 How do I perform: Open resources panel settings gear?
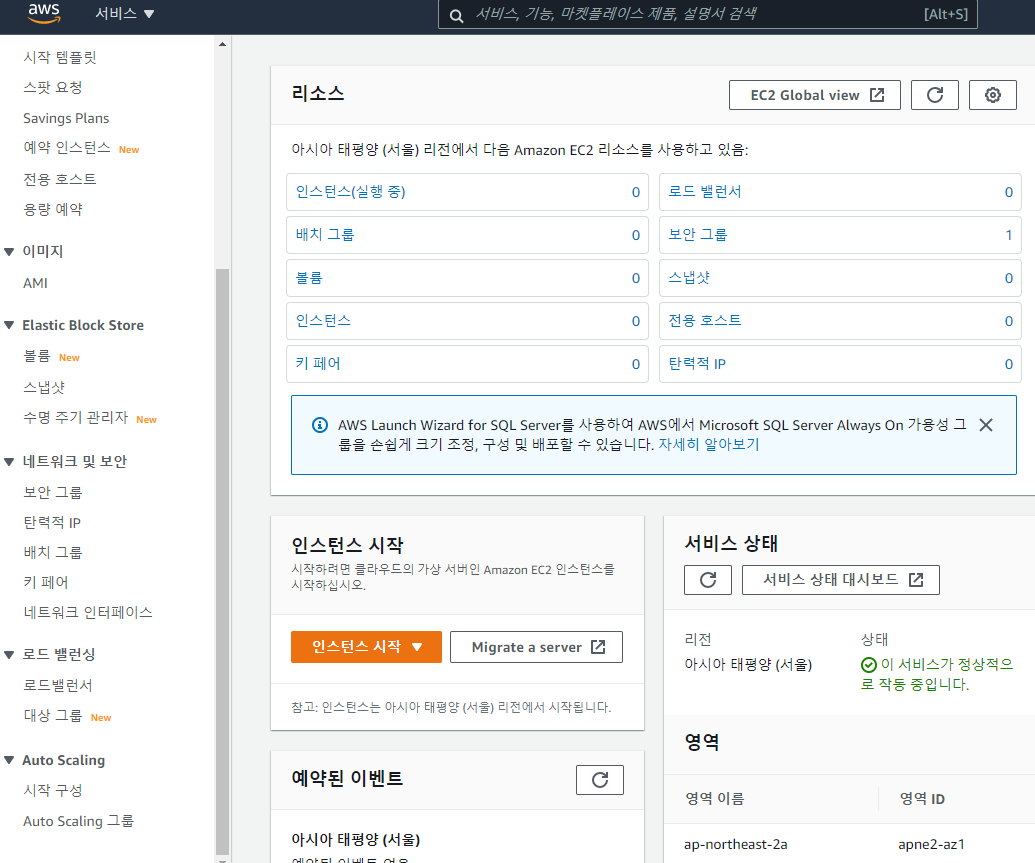pos(993,95)
